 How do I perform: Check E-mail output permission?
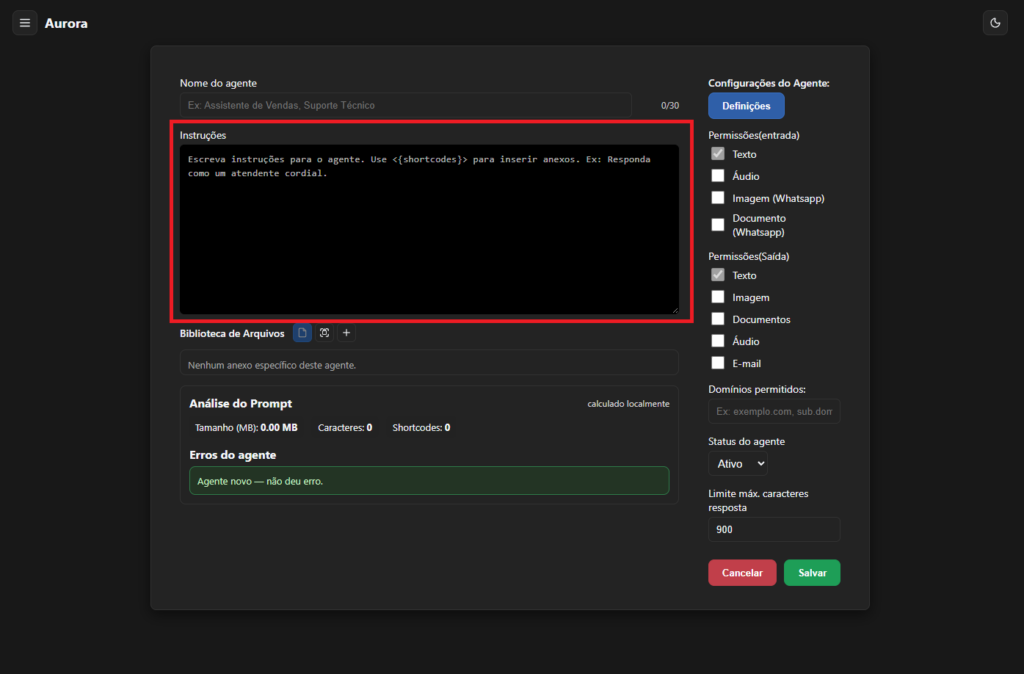(717, 363)
